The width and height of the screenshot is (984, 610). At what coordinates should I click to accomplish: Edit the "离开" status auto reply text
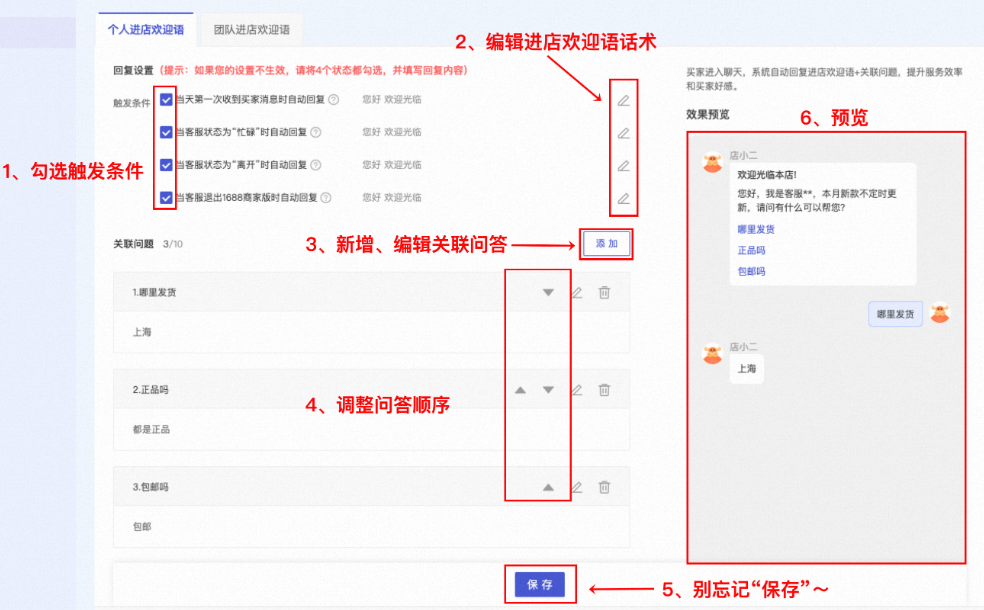tap(623, 166)
